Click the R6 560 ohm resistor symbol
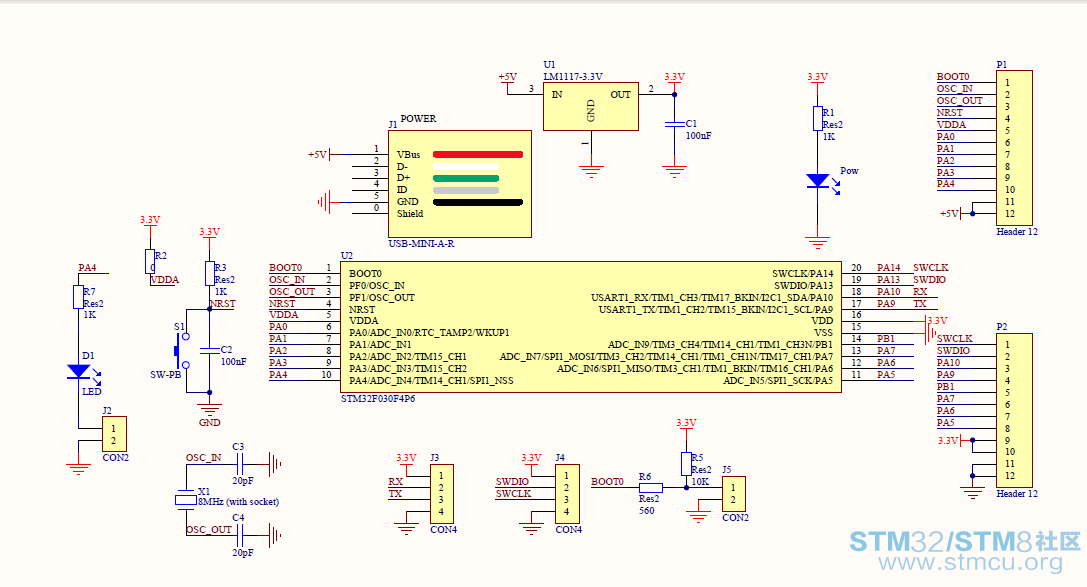This screenshot has width=1087, height=587. (x=650, y=488)
